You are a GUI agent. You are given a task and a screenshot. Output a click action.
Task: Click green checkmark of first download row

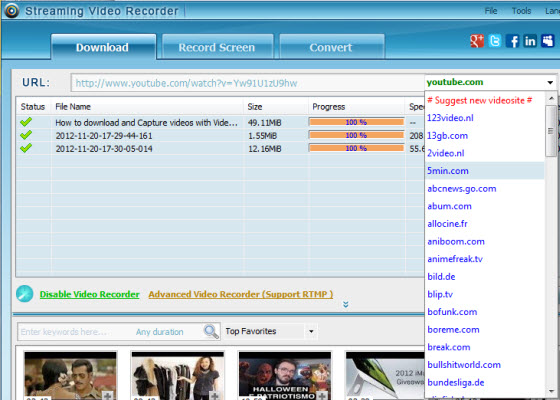tap(26, 122)
